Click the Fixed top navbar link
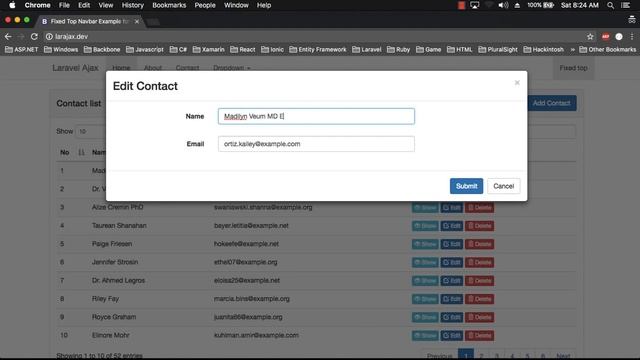The width and height of the screenshot is (640, 360). click(573, 68)
